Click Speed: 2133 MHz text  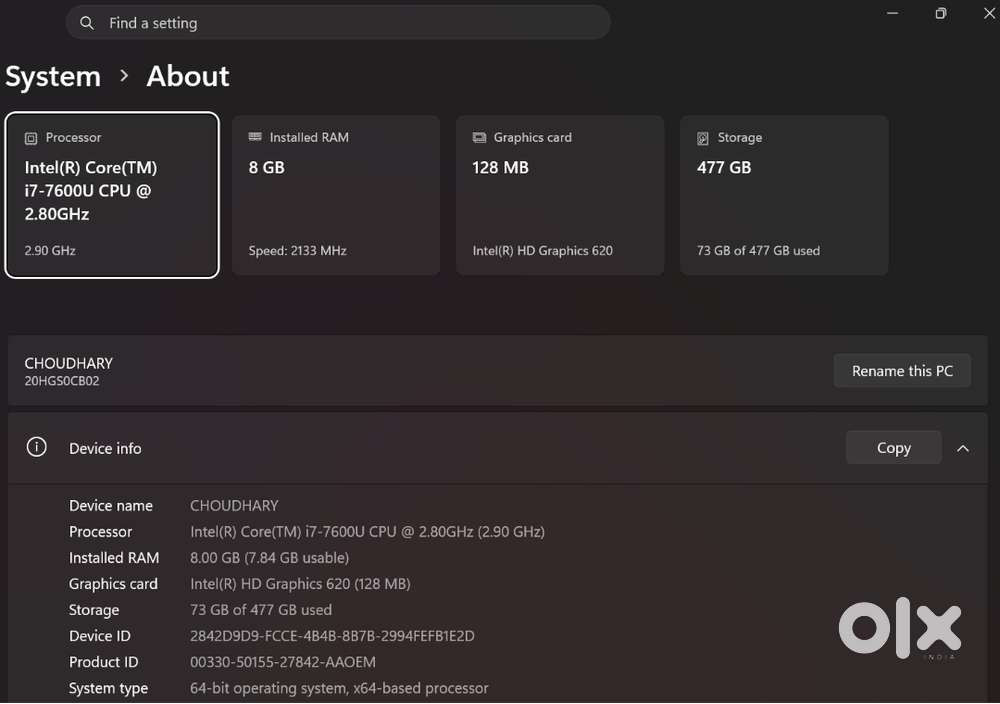(x=297, y=251)
